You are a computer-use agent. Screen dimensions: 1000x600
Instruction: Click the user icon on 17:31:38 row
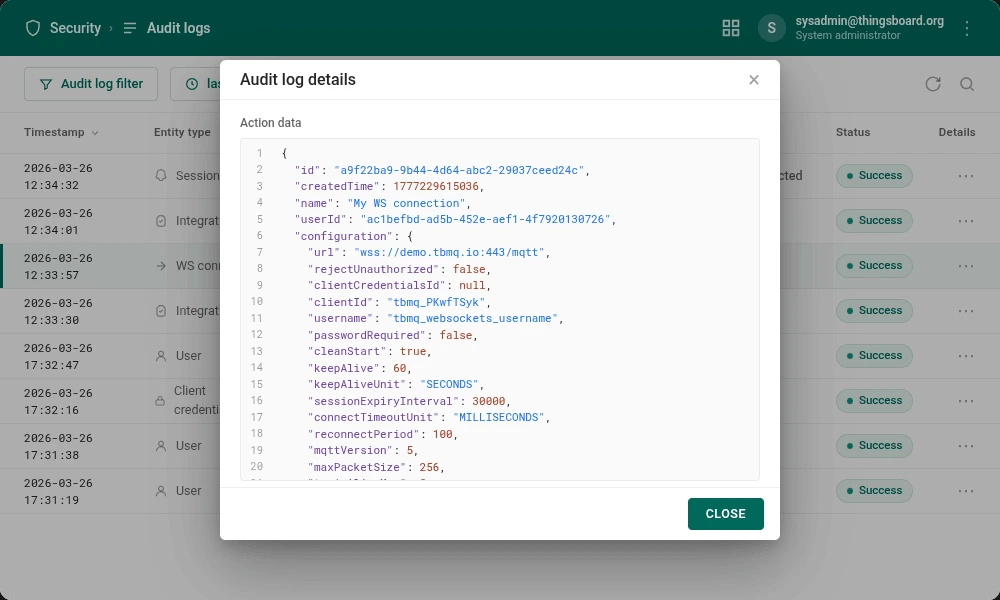tap(161, 446)
